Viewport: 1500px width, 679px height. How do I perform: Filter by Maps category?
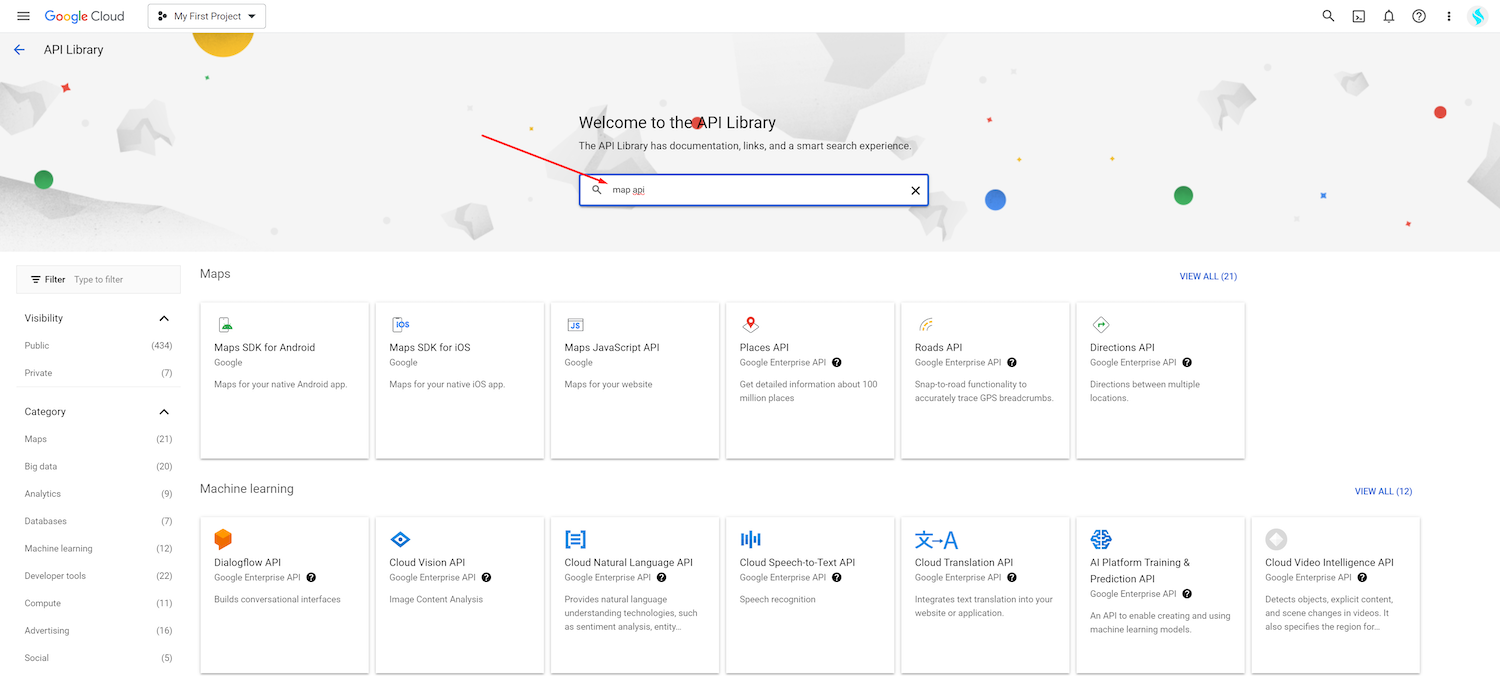click(x=36, y=439)
